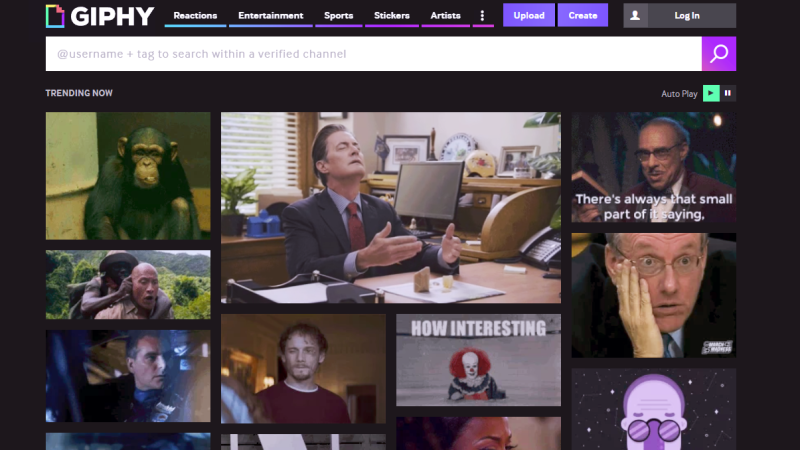
Task: Open the Stickers menu
Action: tap(391, 15)
